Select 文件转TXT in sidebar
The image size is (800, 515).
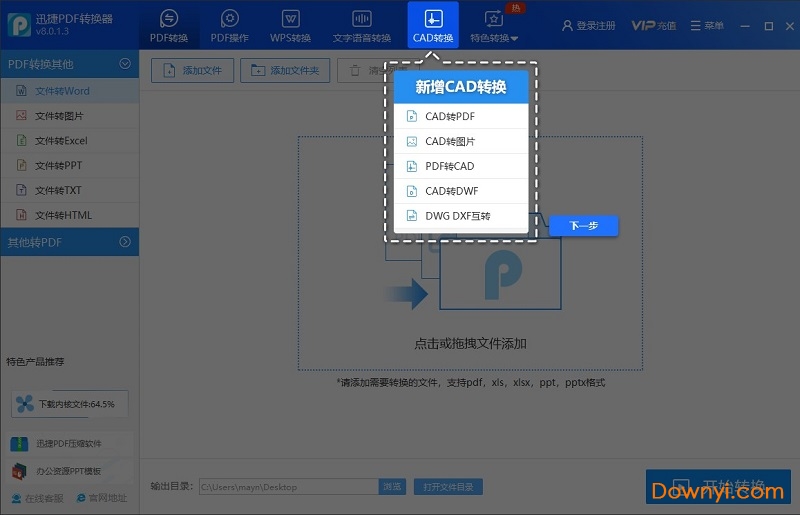click(69, 190)
